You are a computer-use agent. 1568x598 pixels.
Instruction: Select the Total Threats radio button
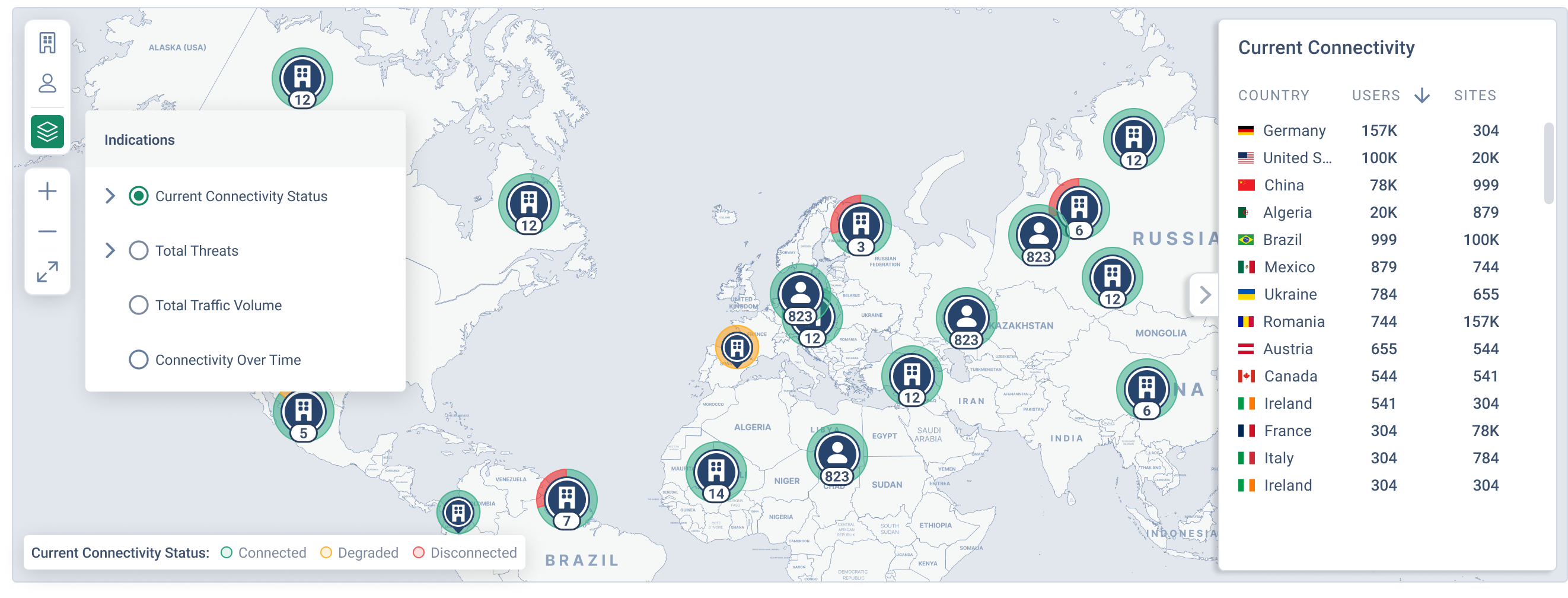[139, 250]
